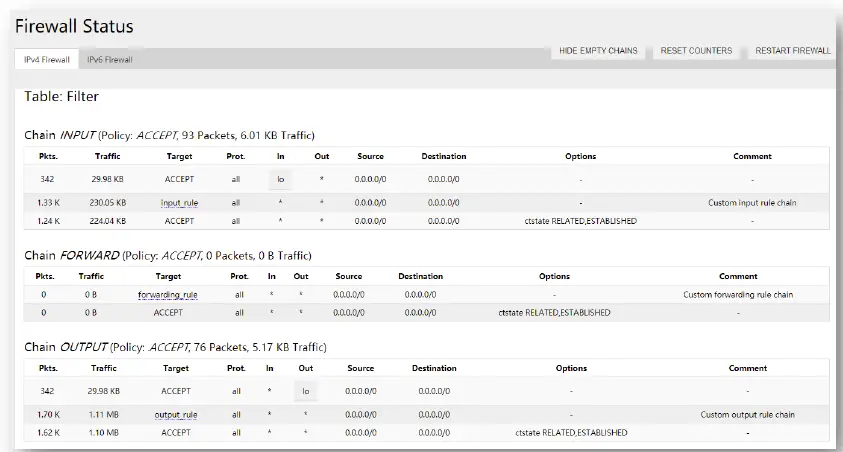Select the Table: Filter heading

click(x=62, y=97)
